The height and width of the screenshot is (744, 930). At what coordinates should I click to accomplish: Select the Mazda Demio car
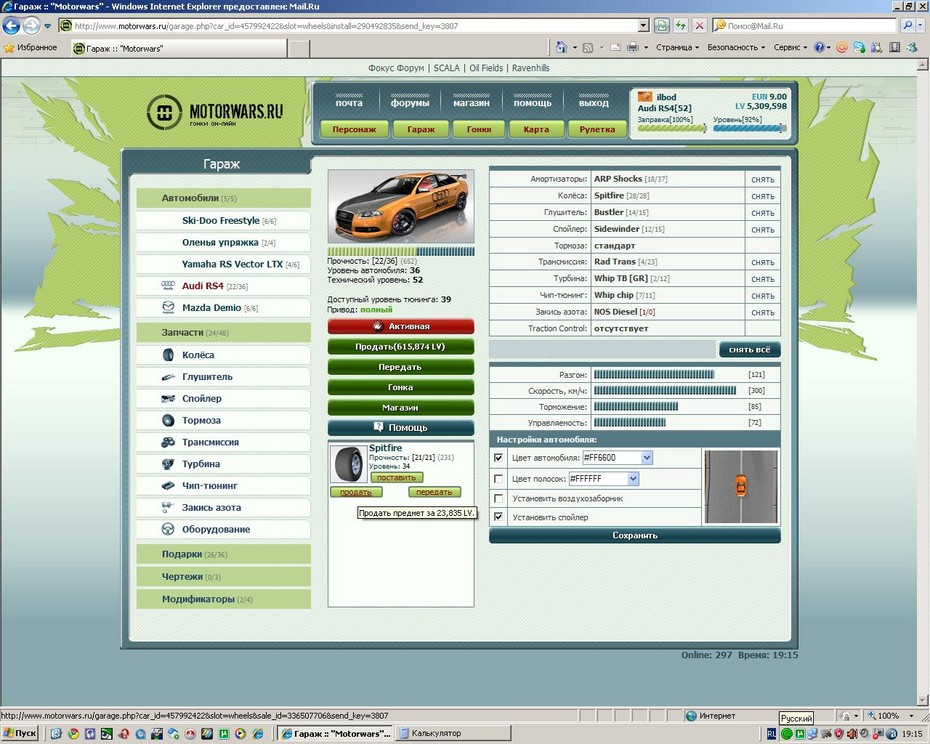point(223,308)
